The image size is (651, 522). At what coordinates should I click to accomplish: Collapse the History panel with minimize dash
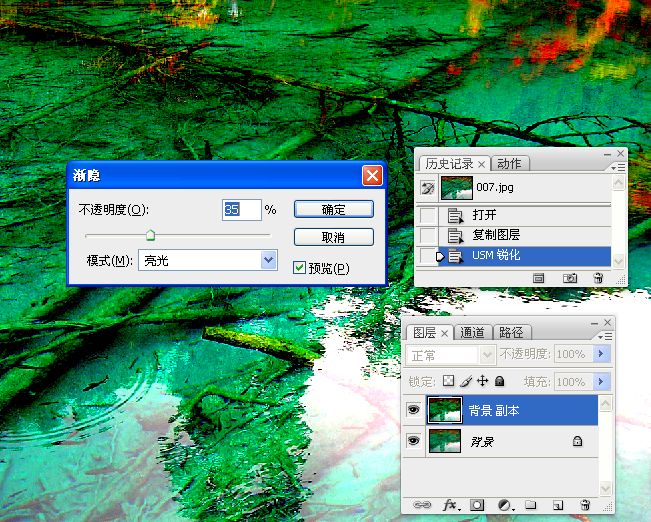(x=607, y=154)
